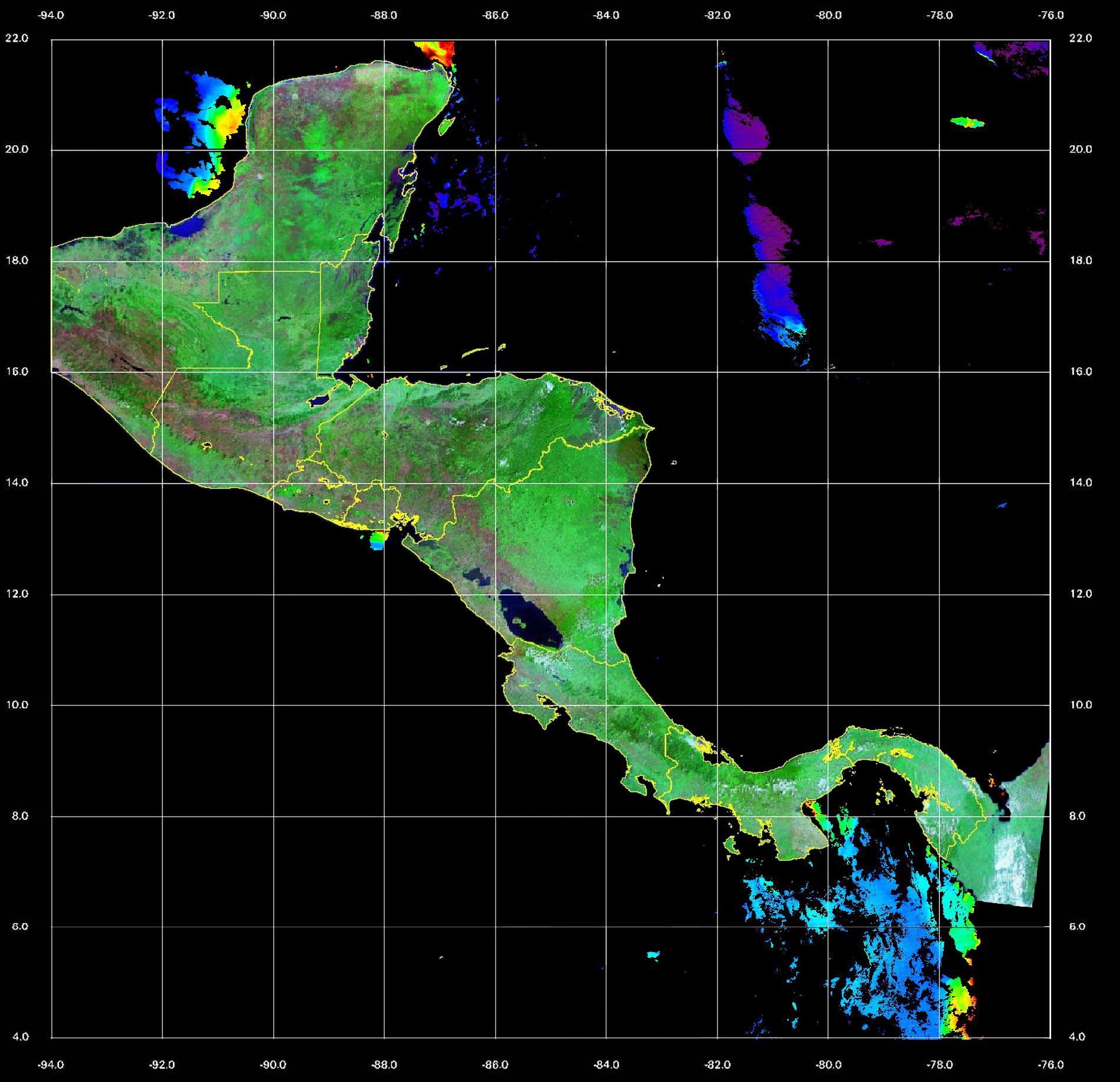Click the "-88.0" label on the top axis

384,15
